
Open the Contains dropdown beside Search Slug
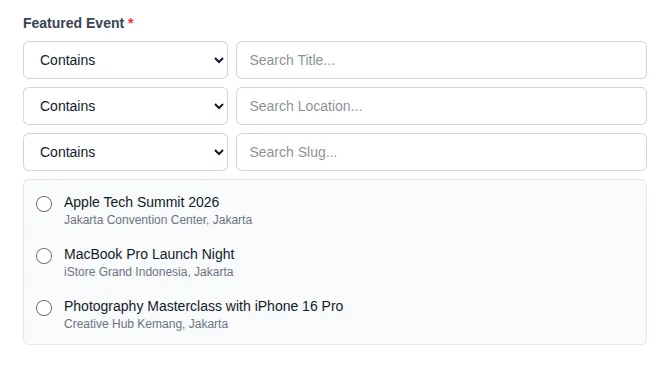click(125, 152)
